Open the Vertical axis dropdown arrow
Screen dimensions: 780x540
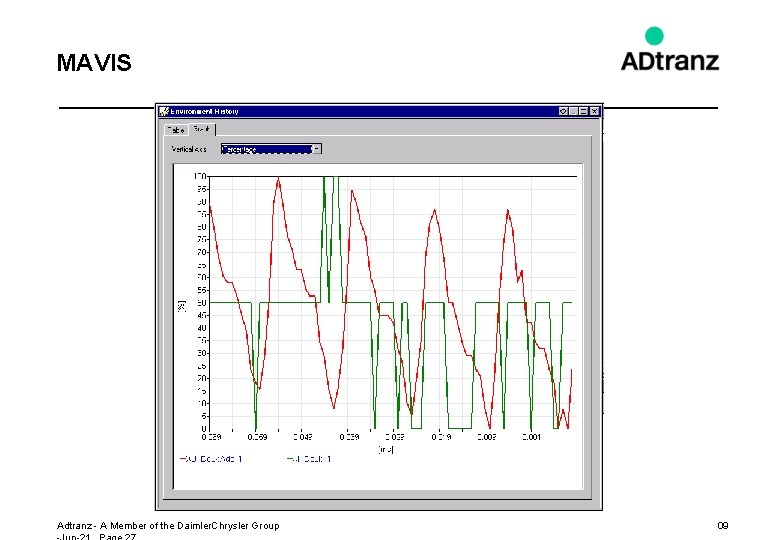[317, 149]
